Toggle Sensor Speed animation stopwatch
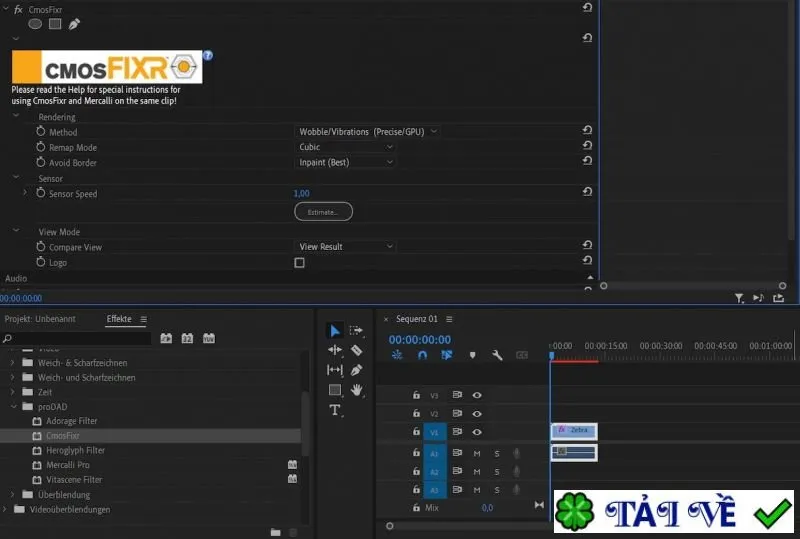 41,193
